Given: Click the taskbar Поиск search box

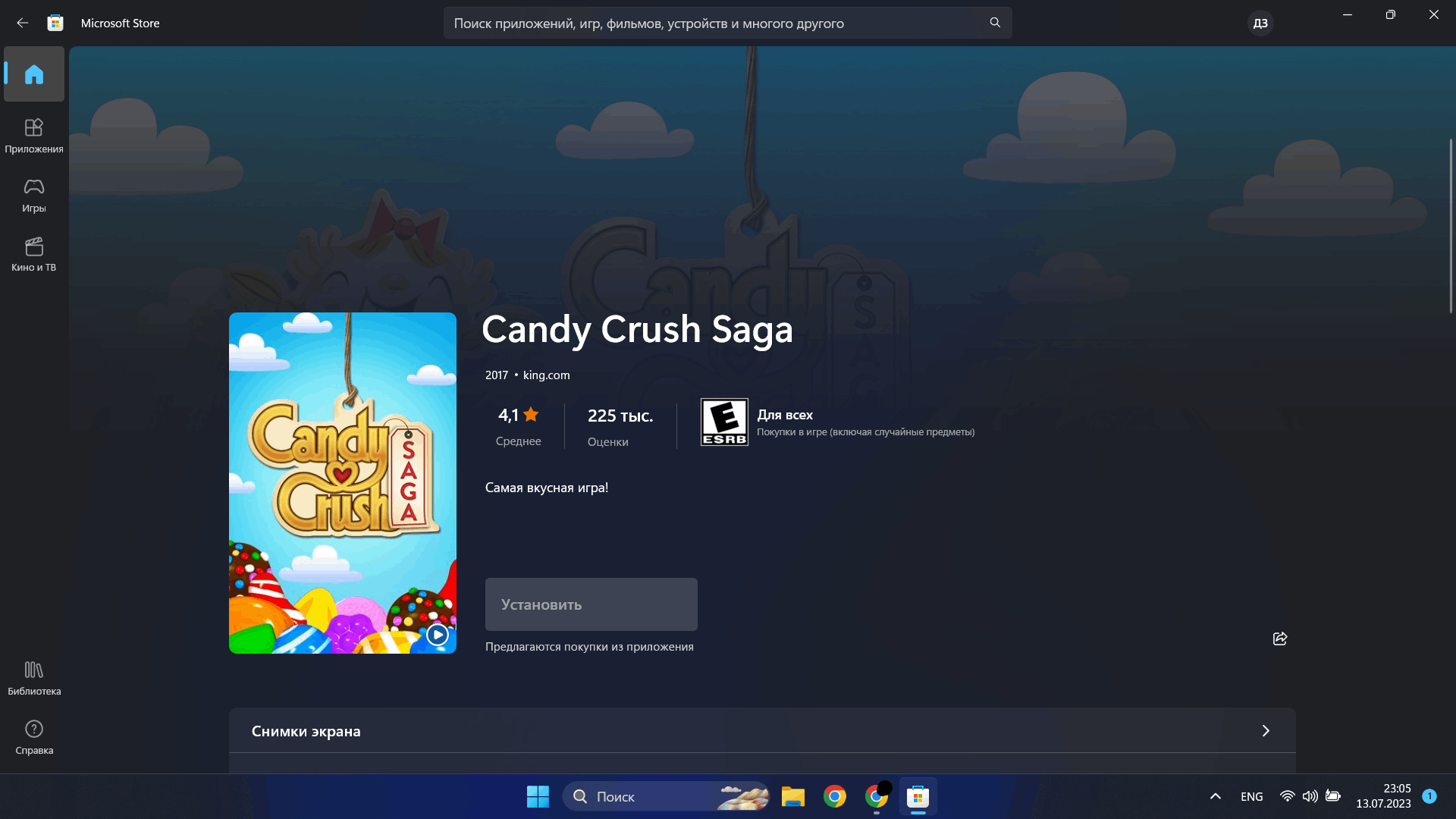Looking at the screenshot, I should [x=666, y=796].
